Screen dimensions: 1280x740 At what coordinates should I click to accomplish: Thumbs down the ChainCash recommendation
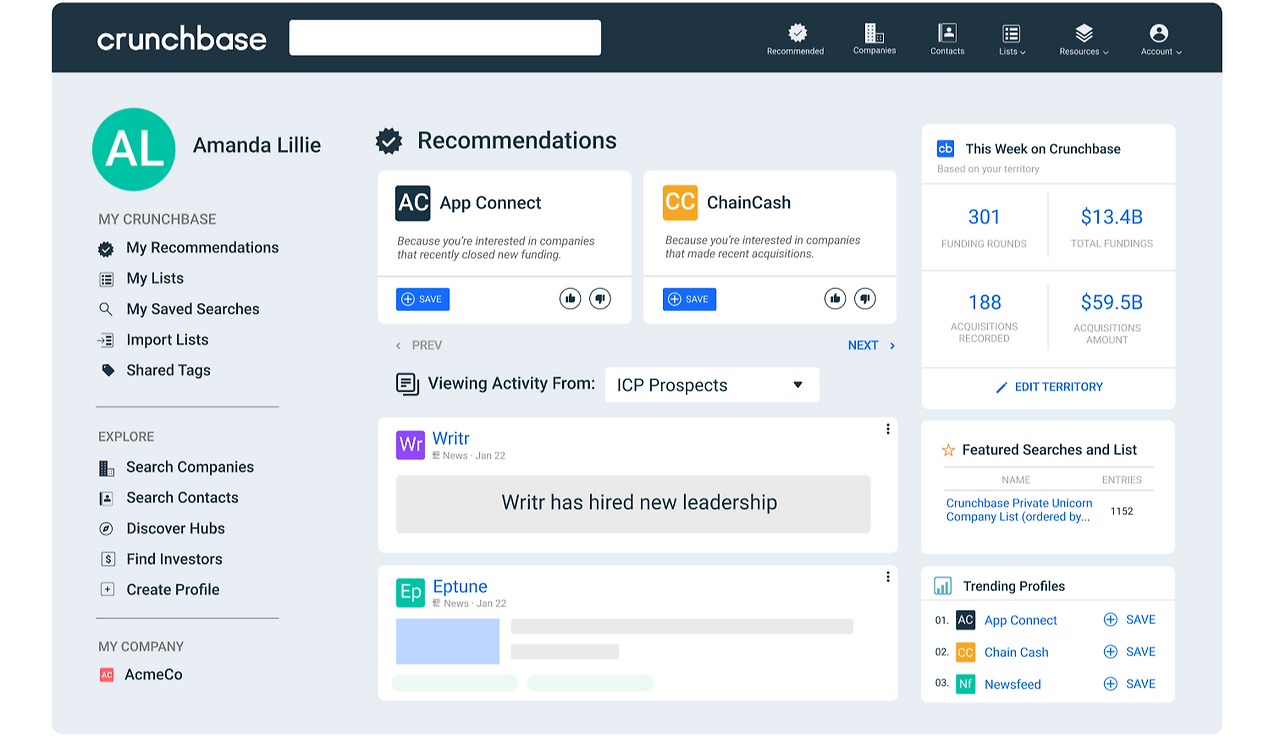(x=865, y=298)
